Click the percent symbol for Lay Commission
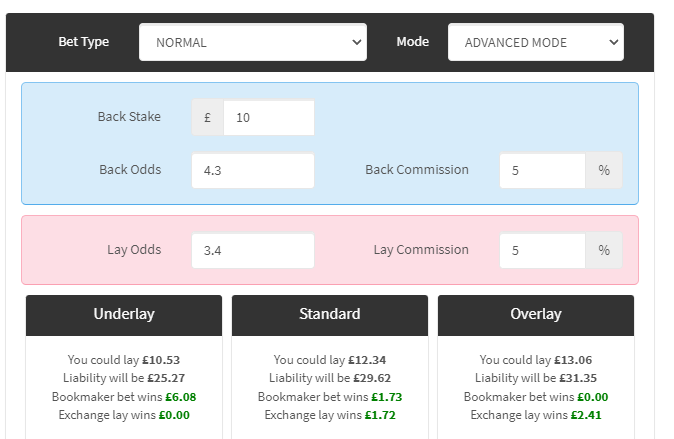 tap(604, 250)
